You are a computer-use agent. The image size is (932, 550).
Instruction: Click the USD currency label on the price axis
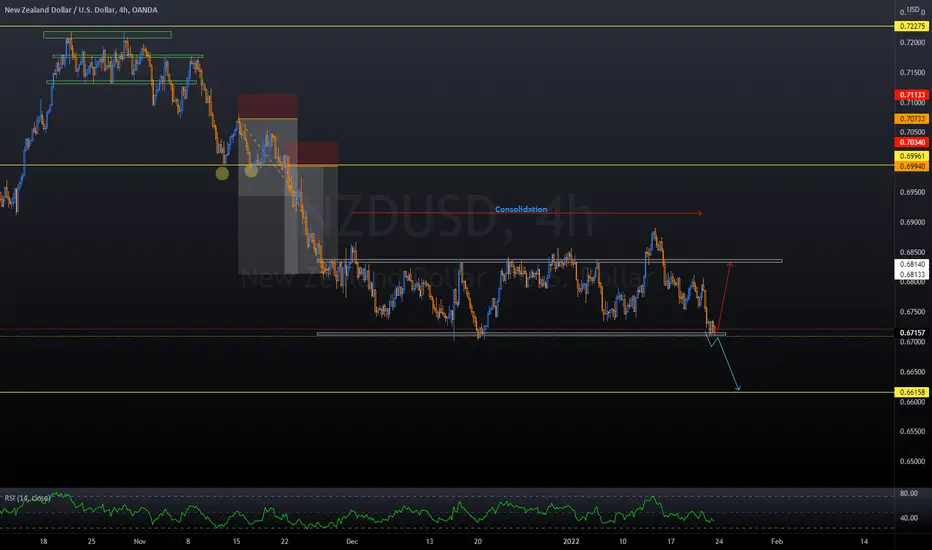click(913, 10)
